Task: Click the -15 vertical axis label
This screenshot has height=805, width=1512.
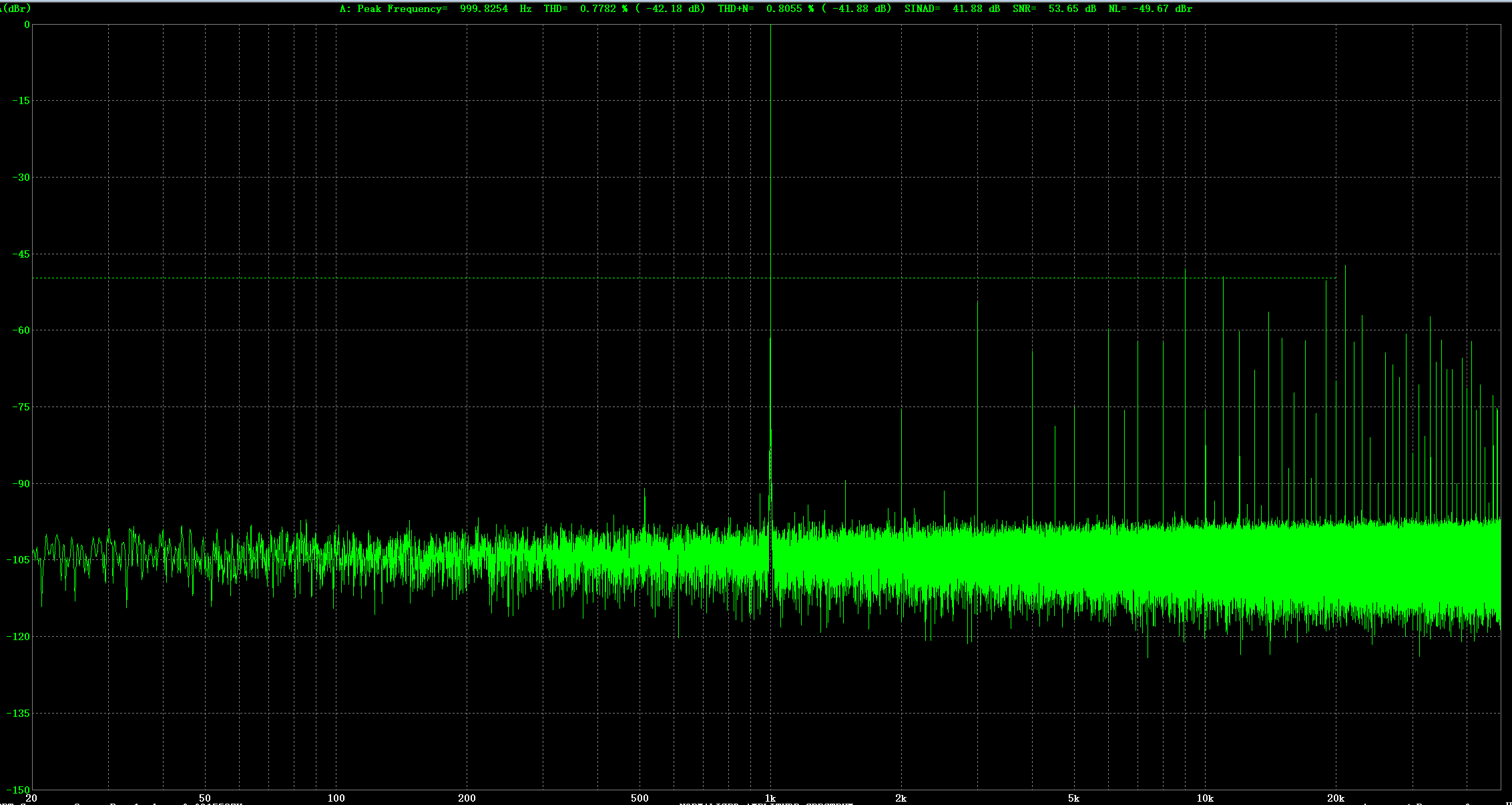Action: pyautogui.click(x=21, y=101)
